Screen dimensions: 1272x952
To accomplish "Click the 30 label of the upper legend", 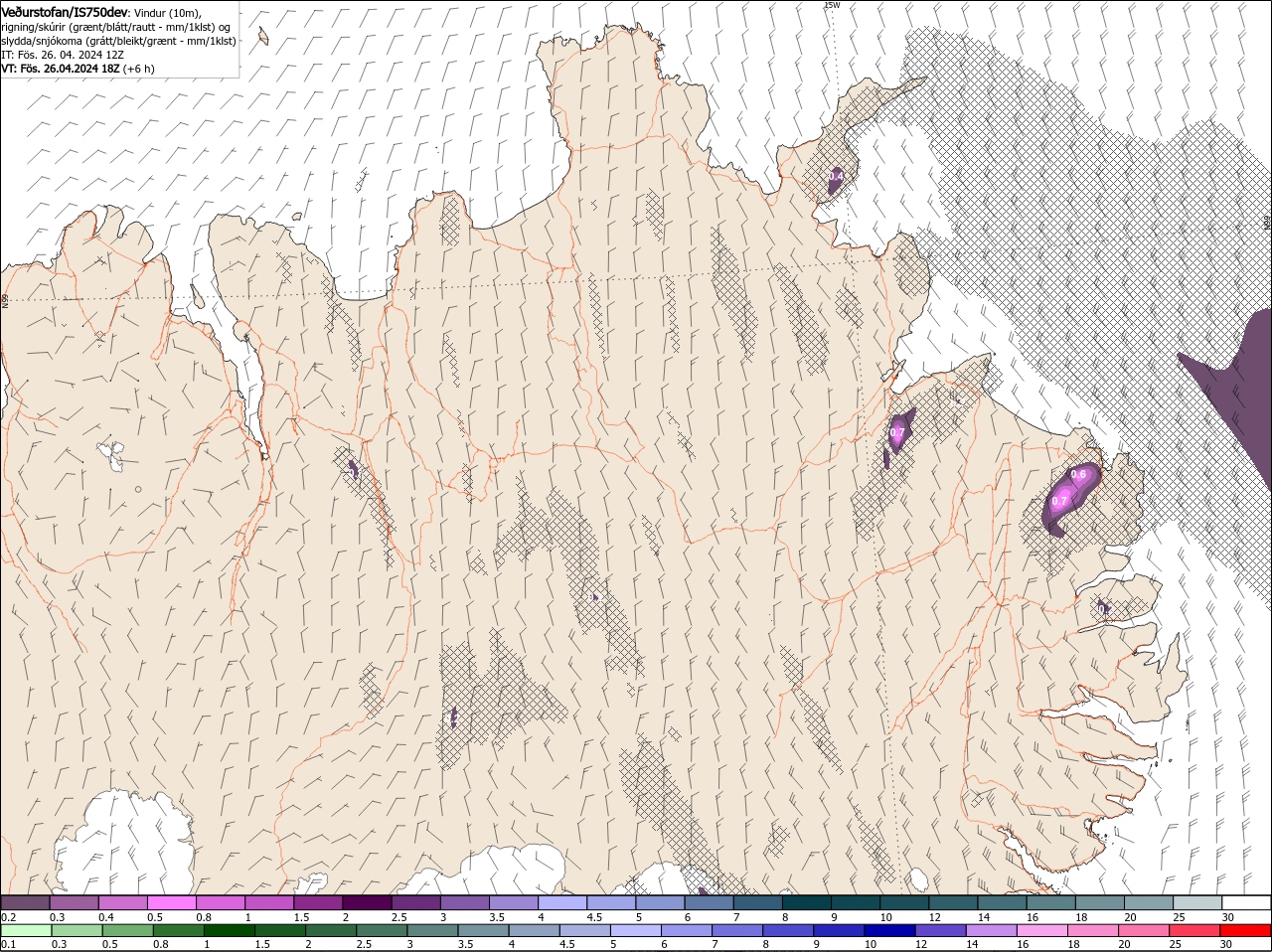I will [x=1228, y=917].
